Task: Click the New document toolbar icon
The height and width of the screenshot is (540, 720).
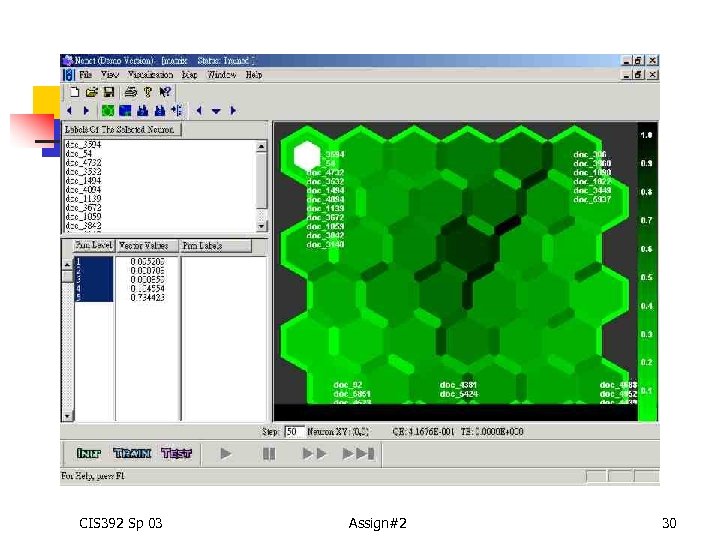Action: (74, 92)
